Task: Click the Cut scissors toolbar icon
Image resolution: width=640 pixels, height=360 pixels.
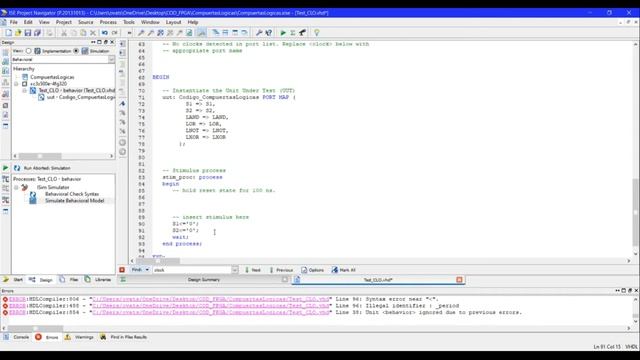Action: coord(64,33)
